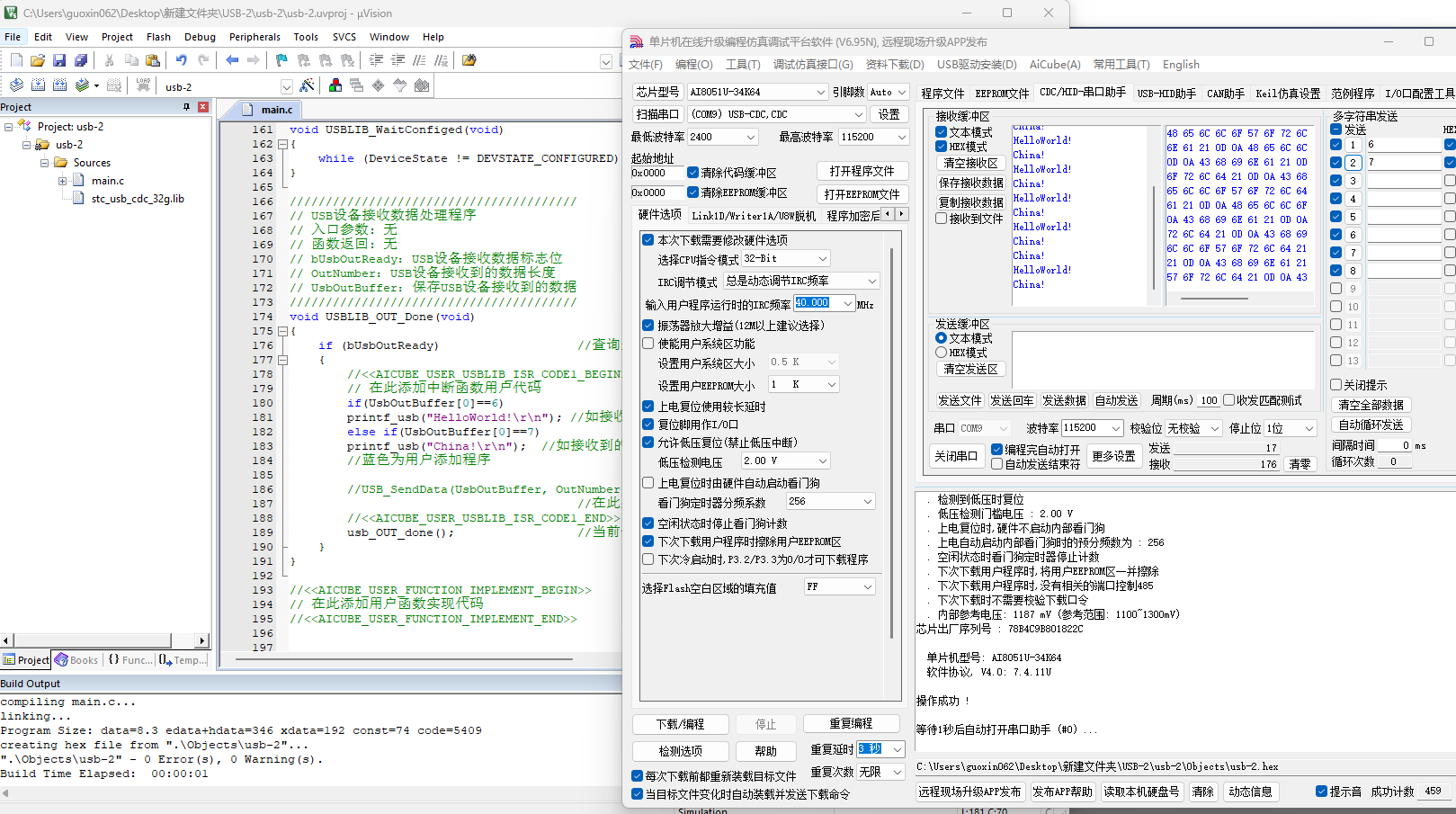The width and height of the screenshot is (1456, 814).
Task: Click the Manage Multi-Project Workspace icon
Action: (357, 85)
